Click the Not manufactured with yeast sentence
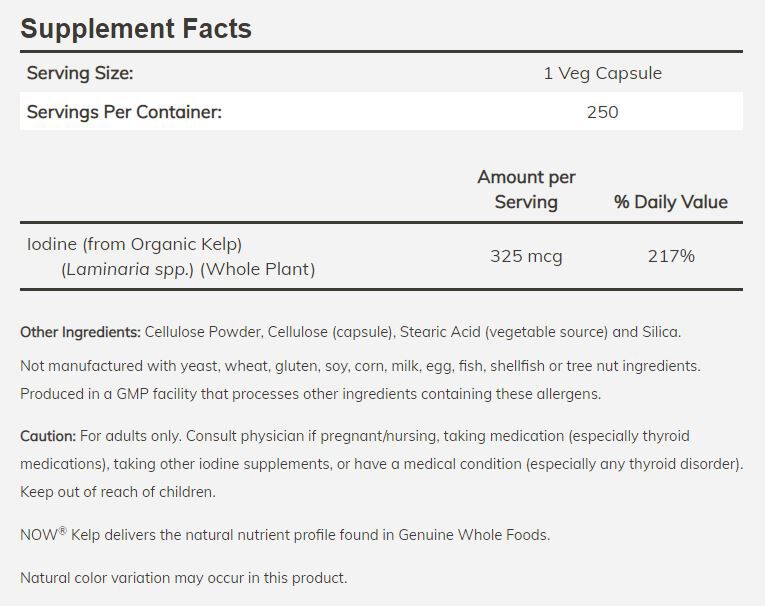The height and width of the screenshot is (606, 765). [x=360, y=366]
